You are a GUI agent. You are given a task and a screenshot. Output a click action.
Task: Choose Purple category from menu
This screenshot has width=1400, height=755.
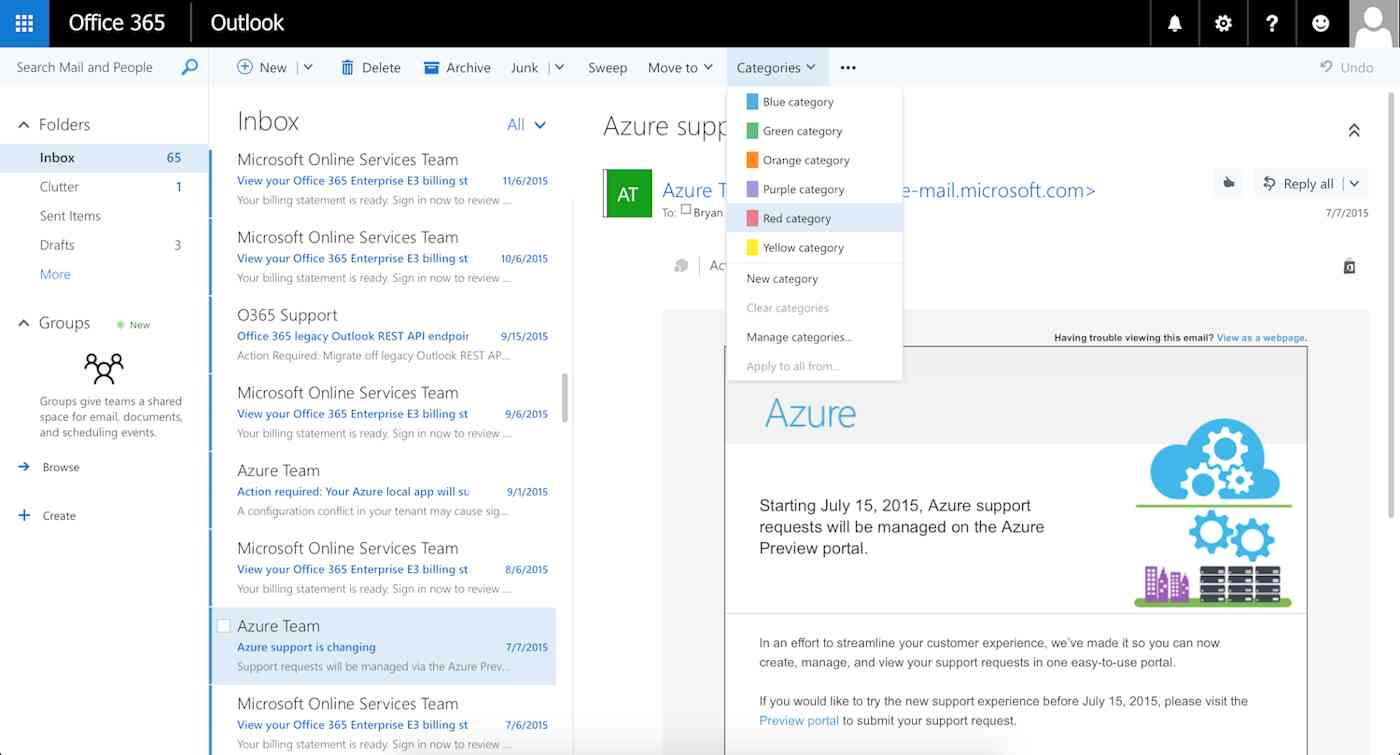815,189
